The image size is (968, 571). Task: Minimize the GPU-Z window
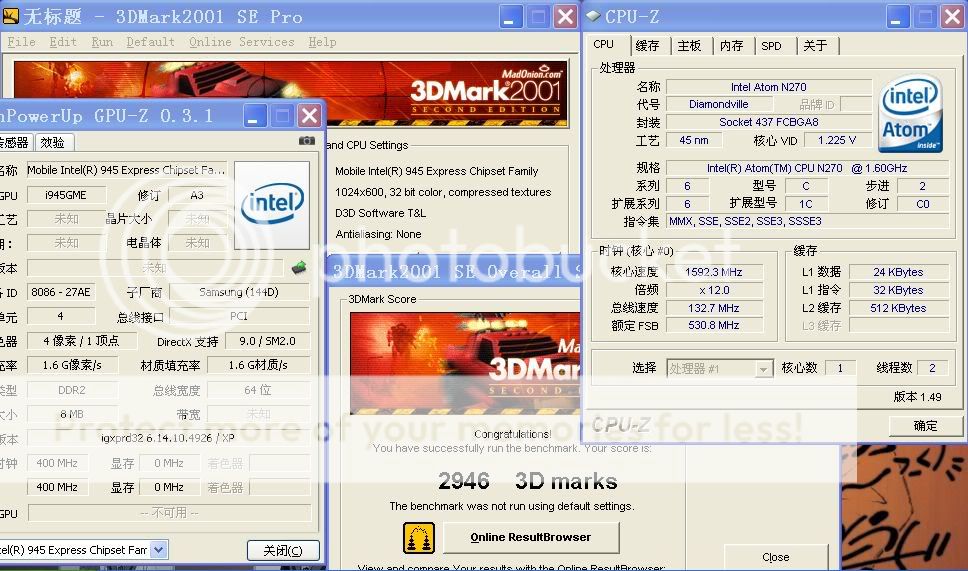pyautogui.click(x=254, y=116)
